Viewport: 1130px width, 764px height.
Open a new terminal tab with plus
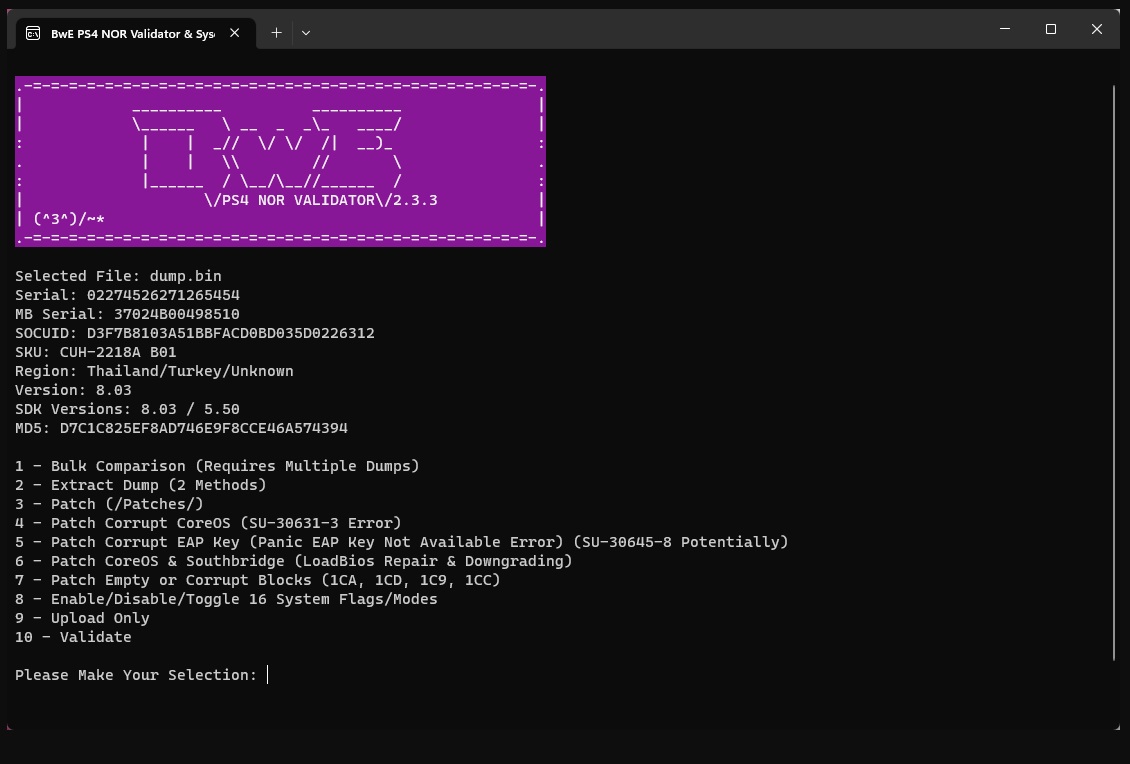(276, 33)
